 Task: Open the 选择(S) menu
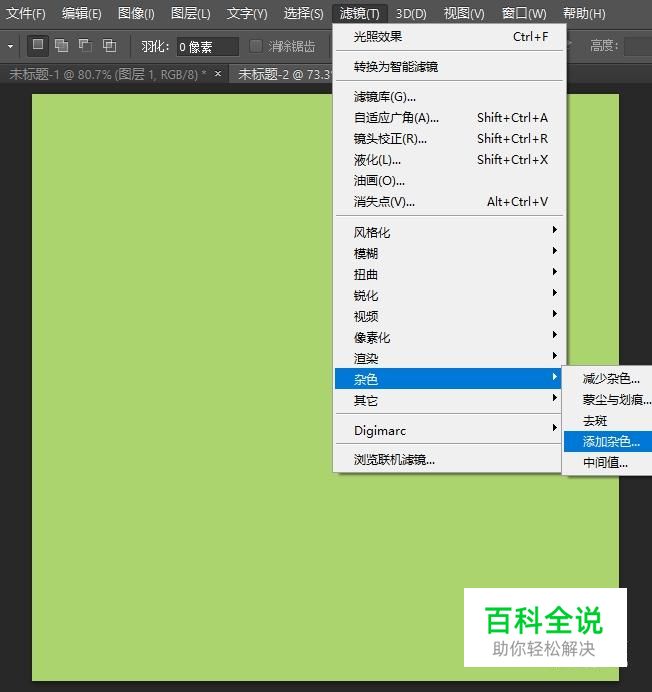click(x=303, y=14)
